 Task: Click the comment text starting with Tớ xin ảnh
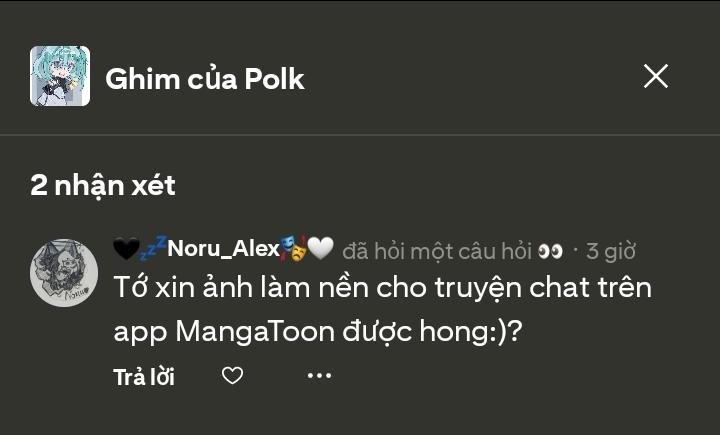point(382,289)
